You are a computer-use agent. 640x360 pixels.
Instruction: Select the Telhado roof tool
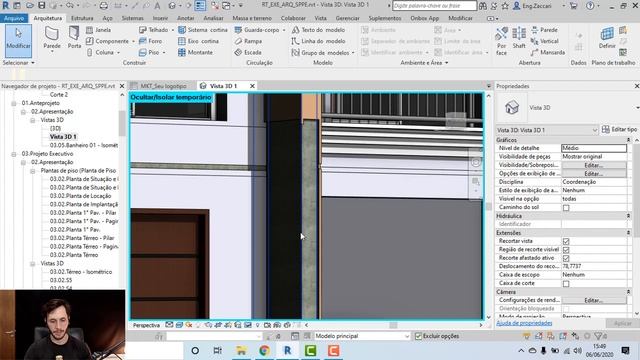[x=153, y=30]
